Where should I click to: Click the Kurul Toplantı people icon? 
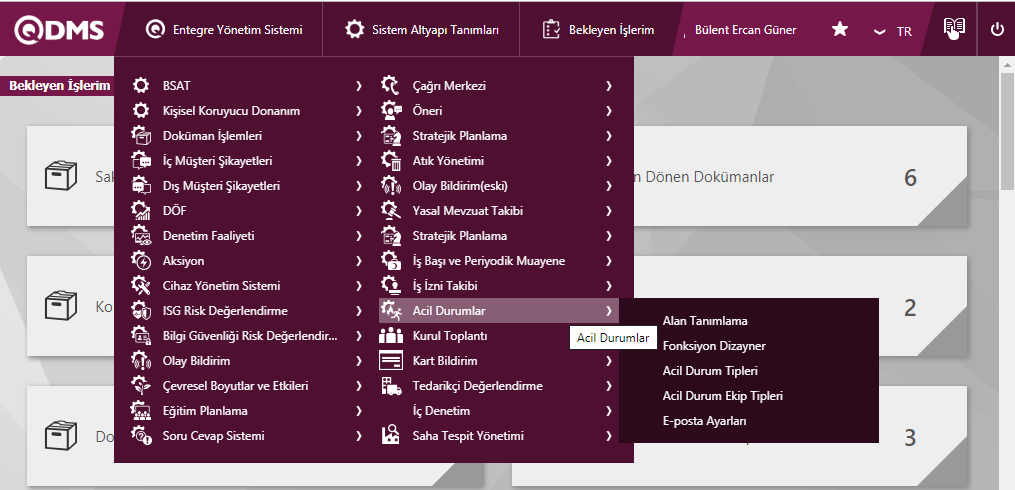tap(391, 336)
